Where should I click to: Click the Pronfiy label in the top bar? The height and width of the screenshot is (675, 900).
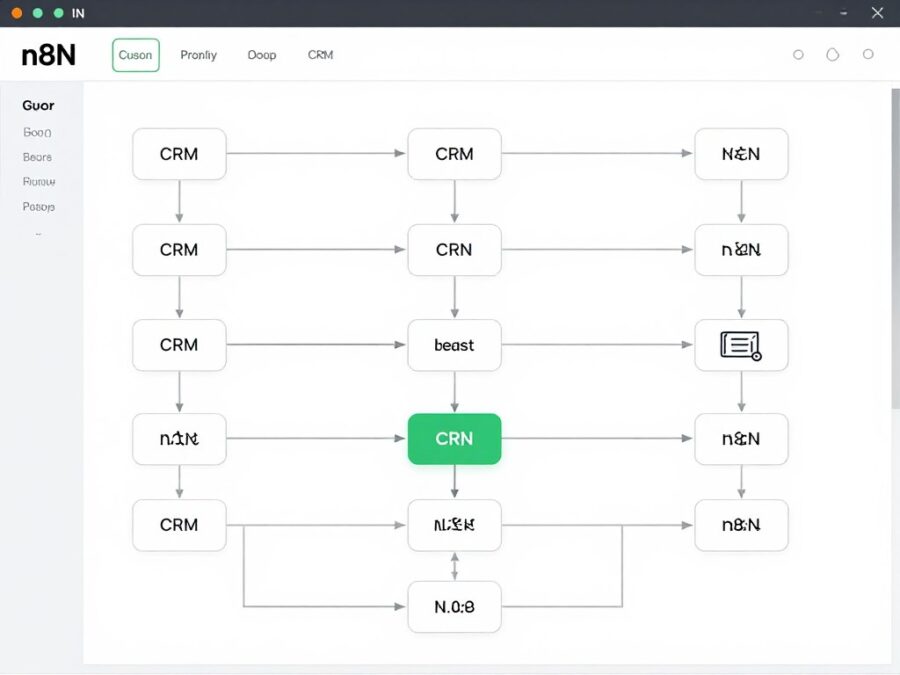[x=197, y=55]
